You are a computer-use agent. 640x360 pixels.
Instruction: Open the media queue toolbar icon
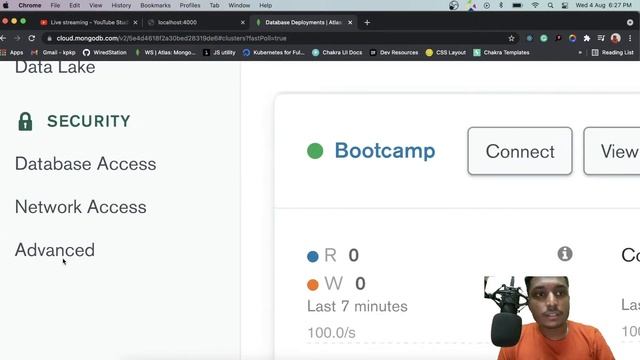click(601, 38)
